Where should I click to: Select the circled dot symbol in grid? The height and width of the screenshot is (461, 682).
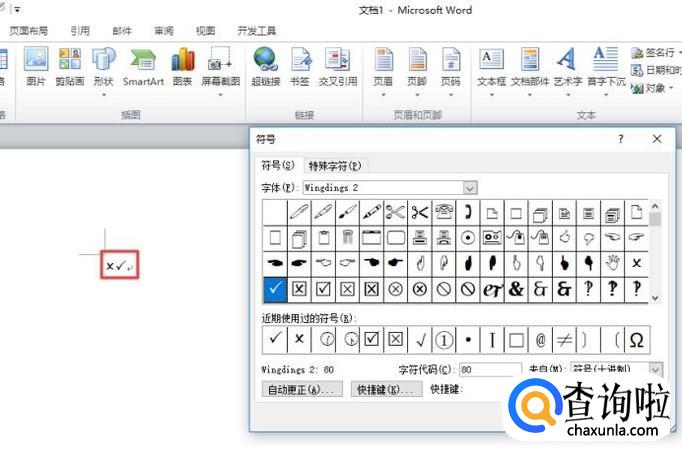coord(468,237)
